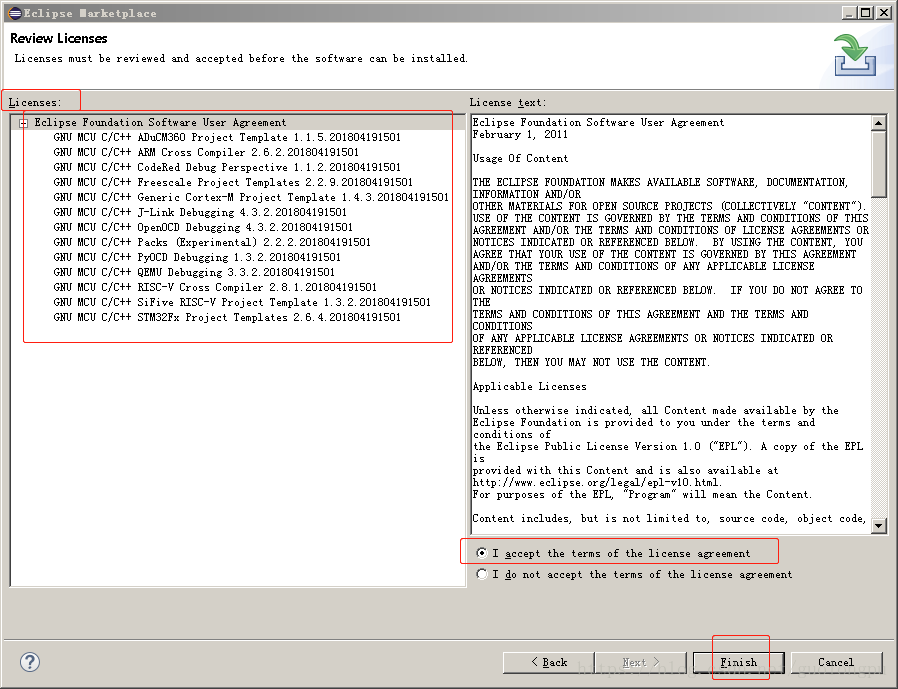Click license text scrollbar up arrow

(x=879, y=123)
